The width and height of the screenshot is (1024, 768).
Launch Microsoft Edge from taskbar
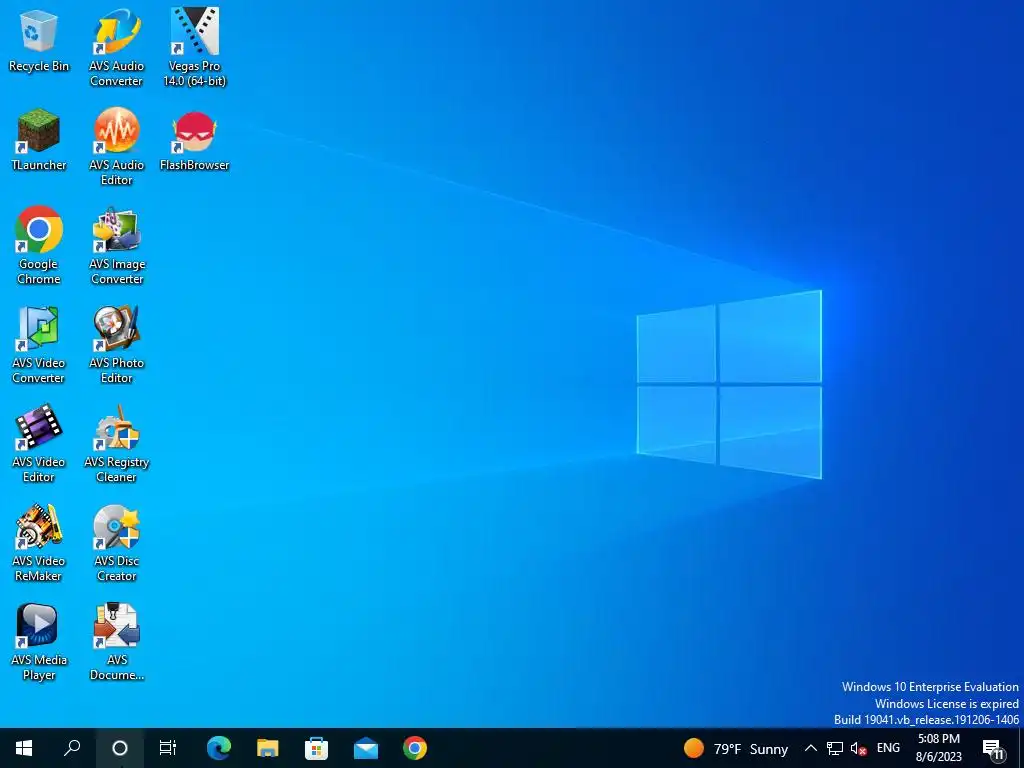[x=219, y=748]
